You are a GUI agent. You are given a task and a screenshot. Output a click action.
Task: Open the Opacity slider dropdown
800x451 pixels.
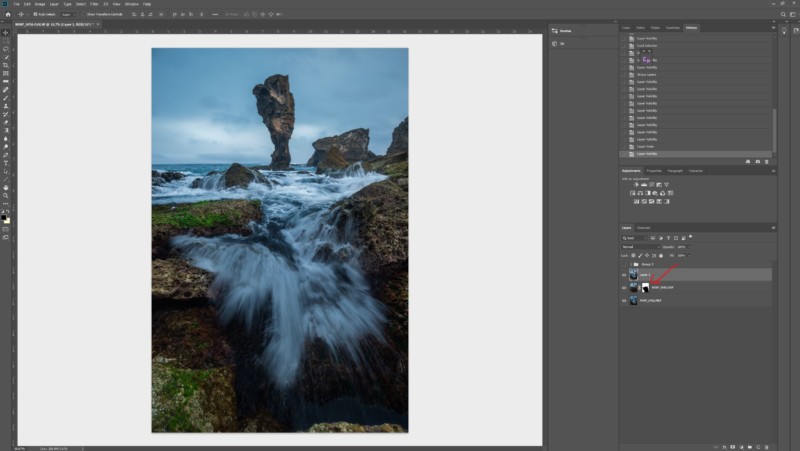689,247
